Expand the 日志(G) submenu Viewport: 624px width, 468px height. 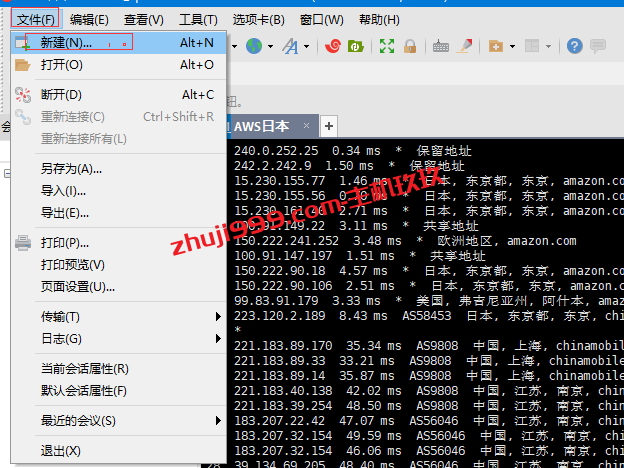[119, 339]
